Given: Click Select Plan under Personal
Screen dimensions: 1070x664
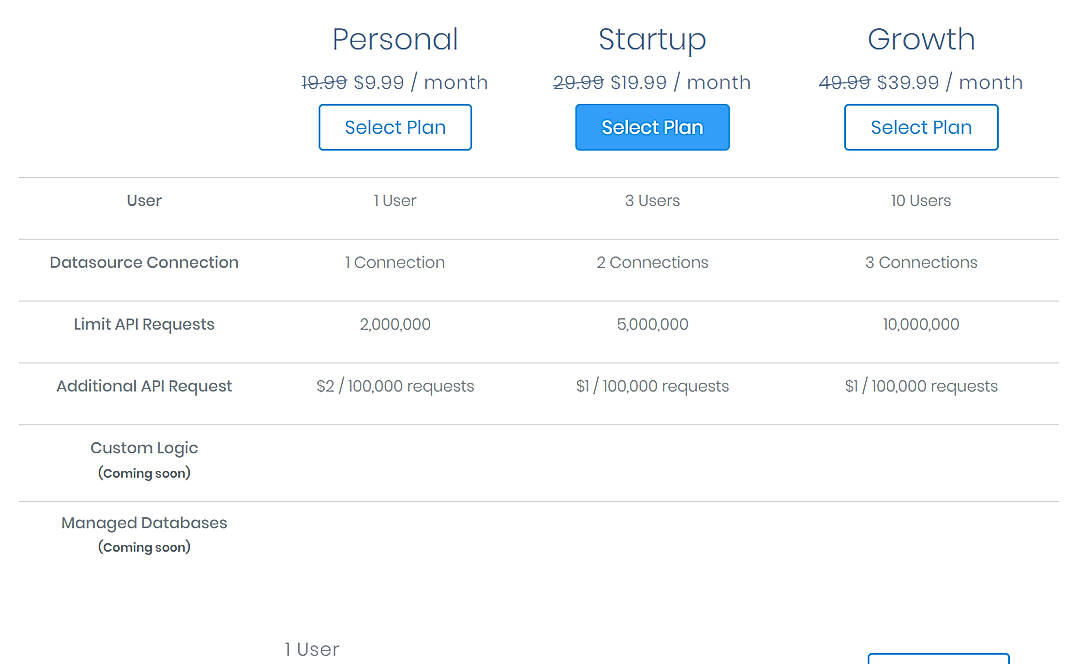Looking at the screenshot, I should [x=394, y=127].
